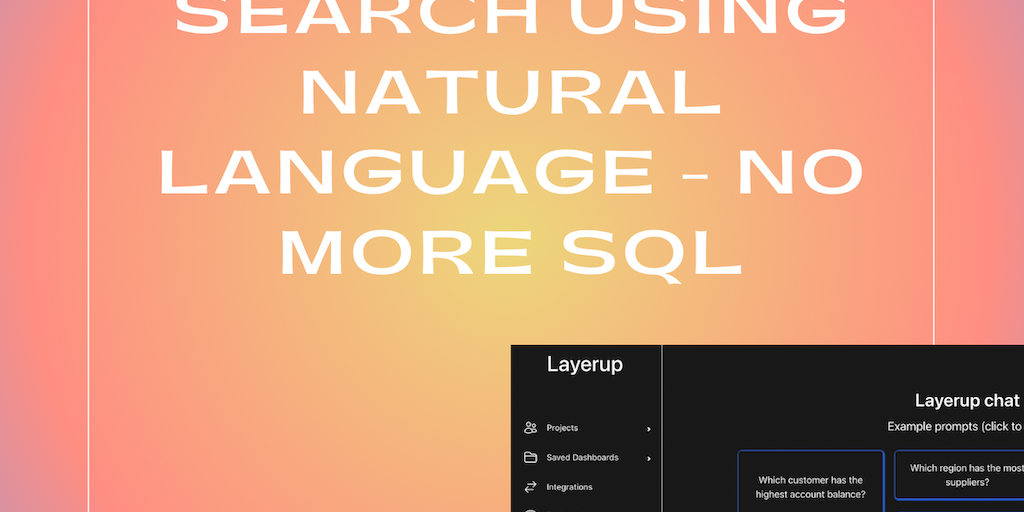Image resolution: width=1024 pixels, height=512 pixels.
Task: Click the 'MORE SQL' headline line
Action: click(511, 252)
